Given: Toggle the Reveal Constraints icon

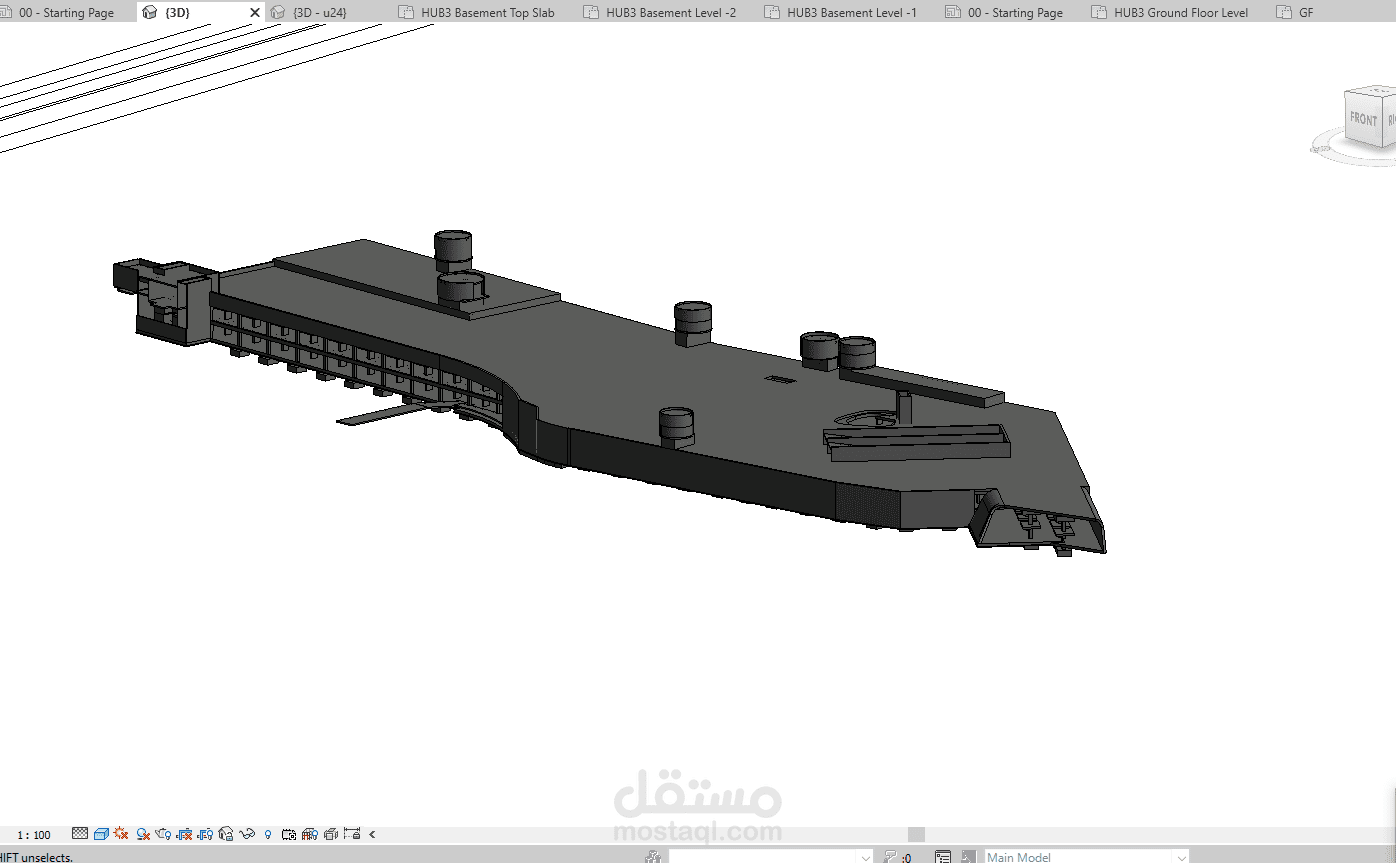Looking at the screenshot, I should pyautogui.click(x=352, y=834).
